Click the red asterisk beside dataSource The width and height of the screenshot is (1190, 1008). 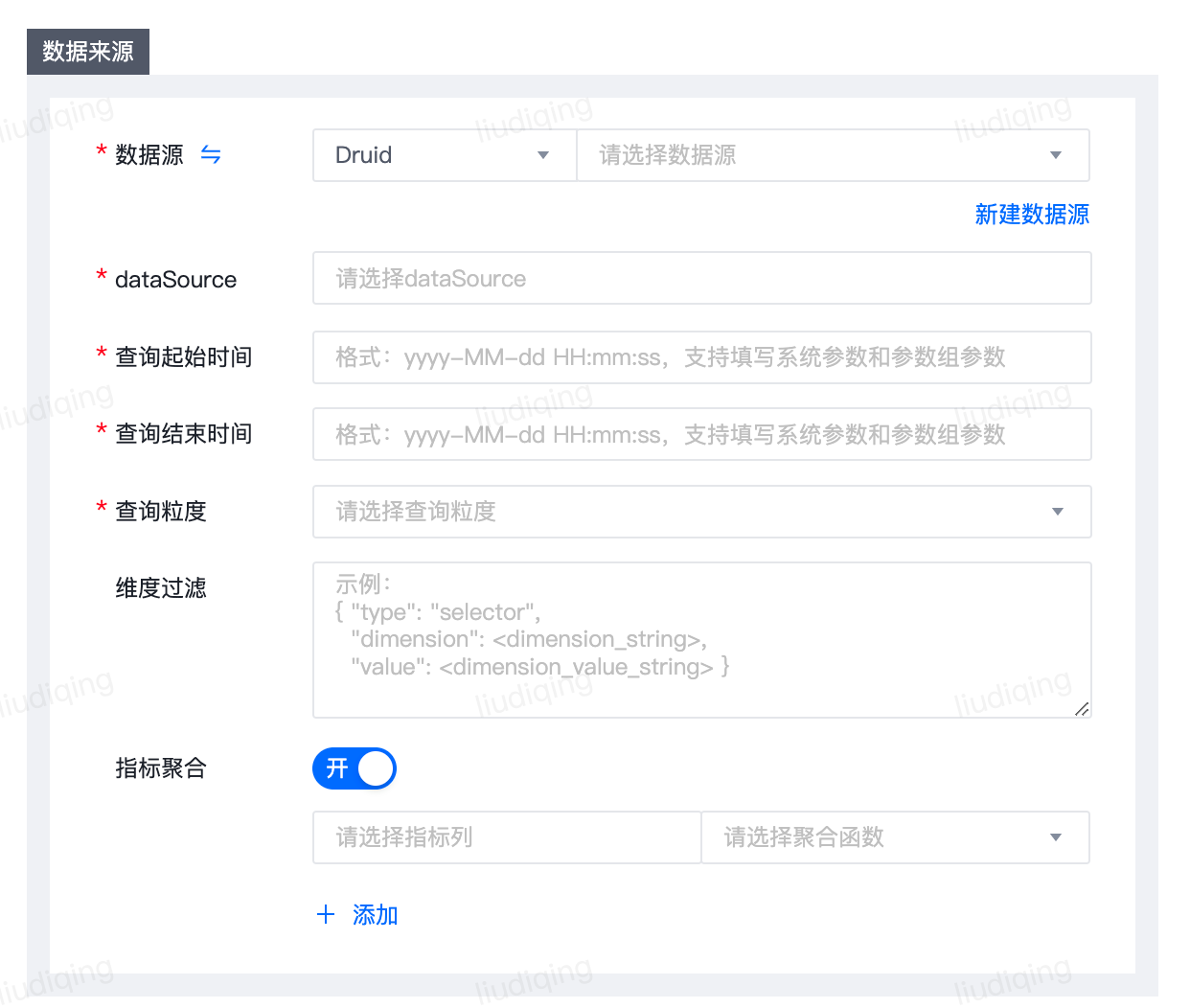(x=102, y=277)
